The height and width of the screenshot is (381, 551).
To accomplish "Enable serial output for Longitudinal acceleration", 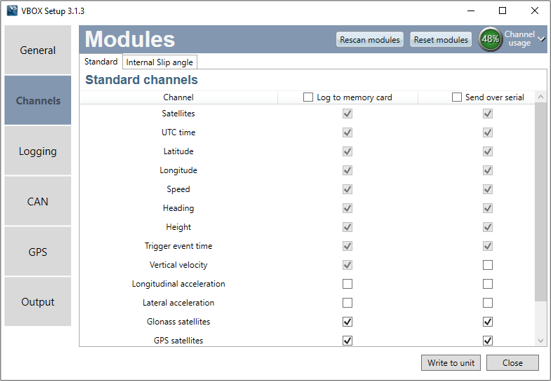I will (x=487, y=284).
